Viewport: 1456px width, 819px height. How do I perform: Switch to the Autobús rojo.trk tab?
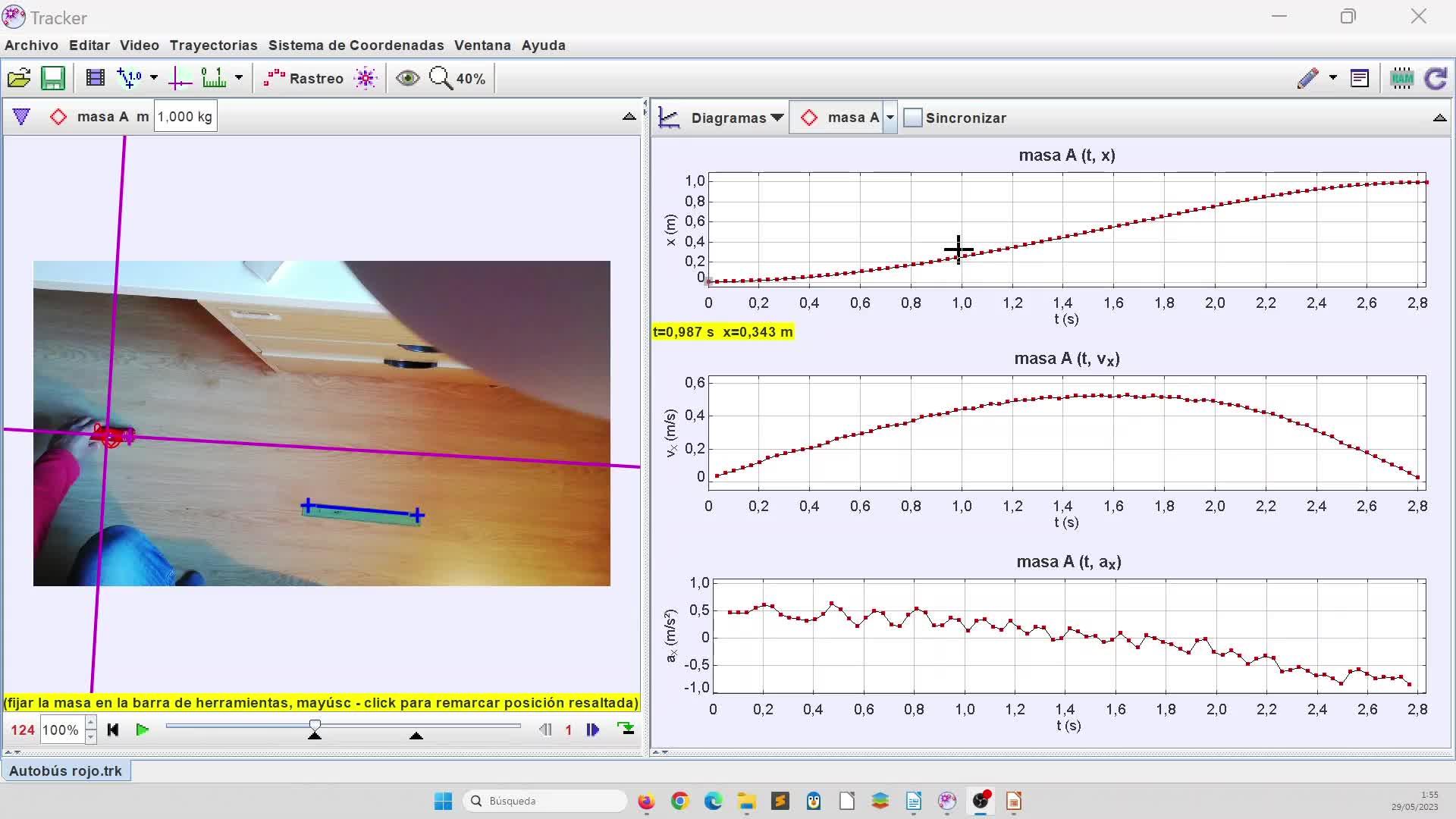(x=66, y=771)
